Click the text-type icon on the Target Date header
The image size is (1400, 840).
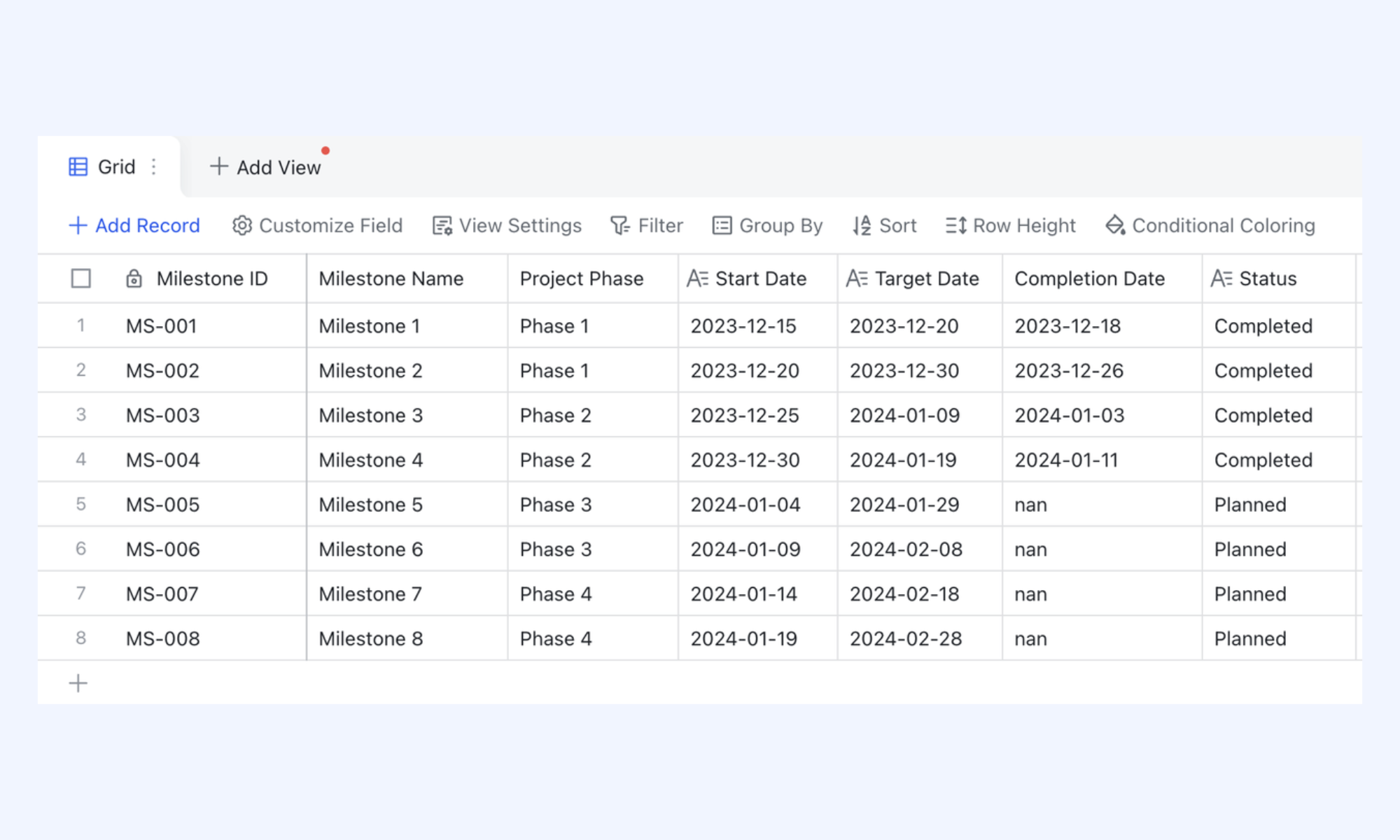pos(857,279)
